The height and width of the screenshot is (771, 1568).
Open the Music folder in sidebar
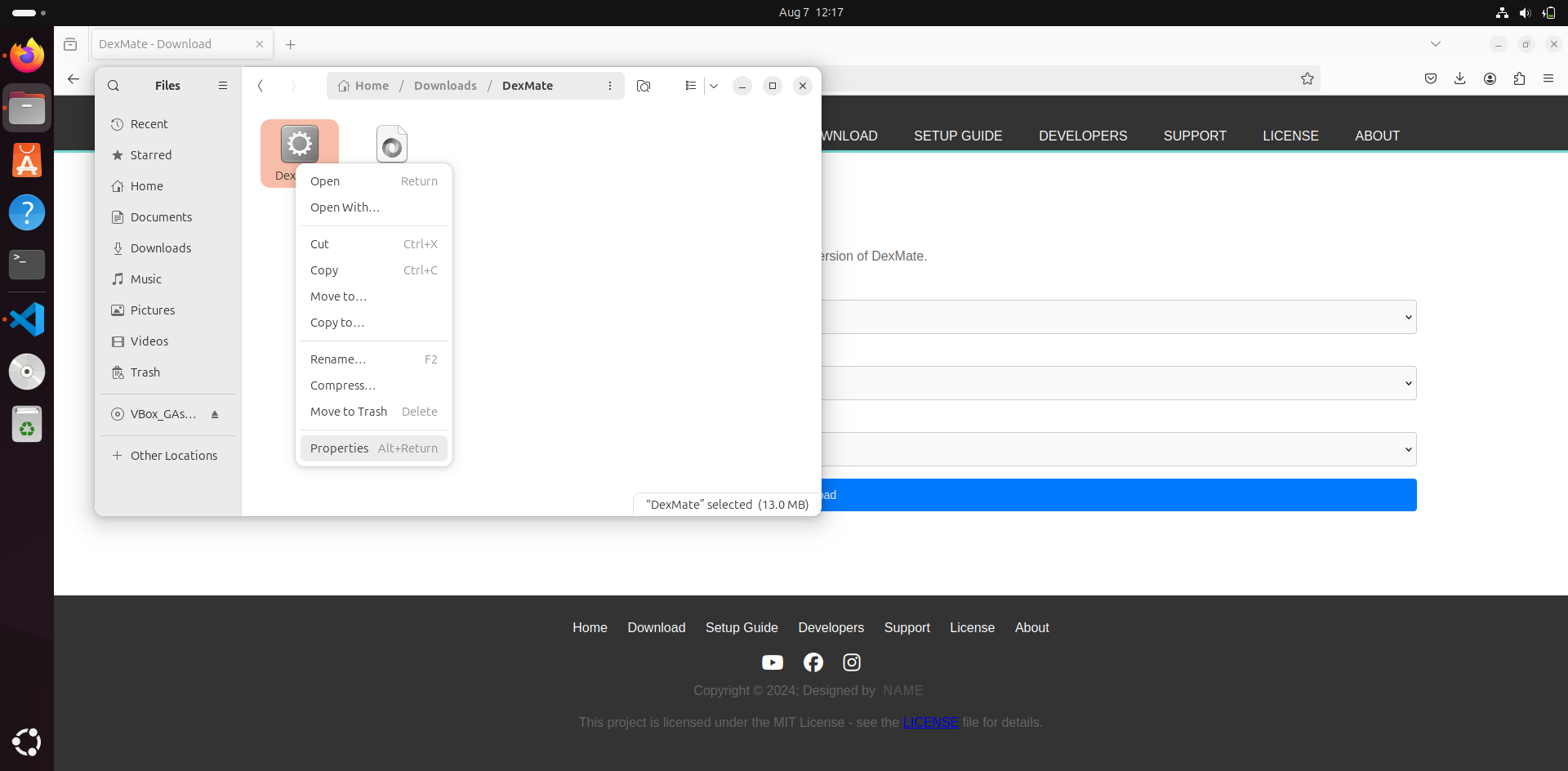point(168,279)
